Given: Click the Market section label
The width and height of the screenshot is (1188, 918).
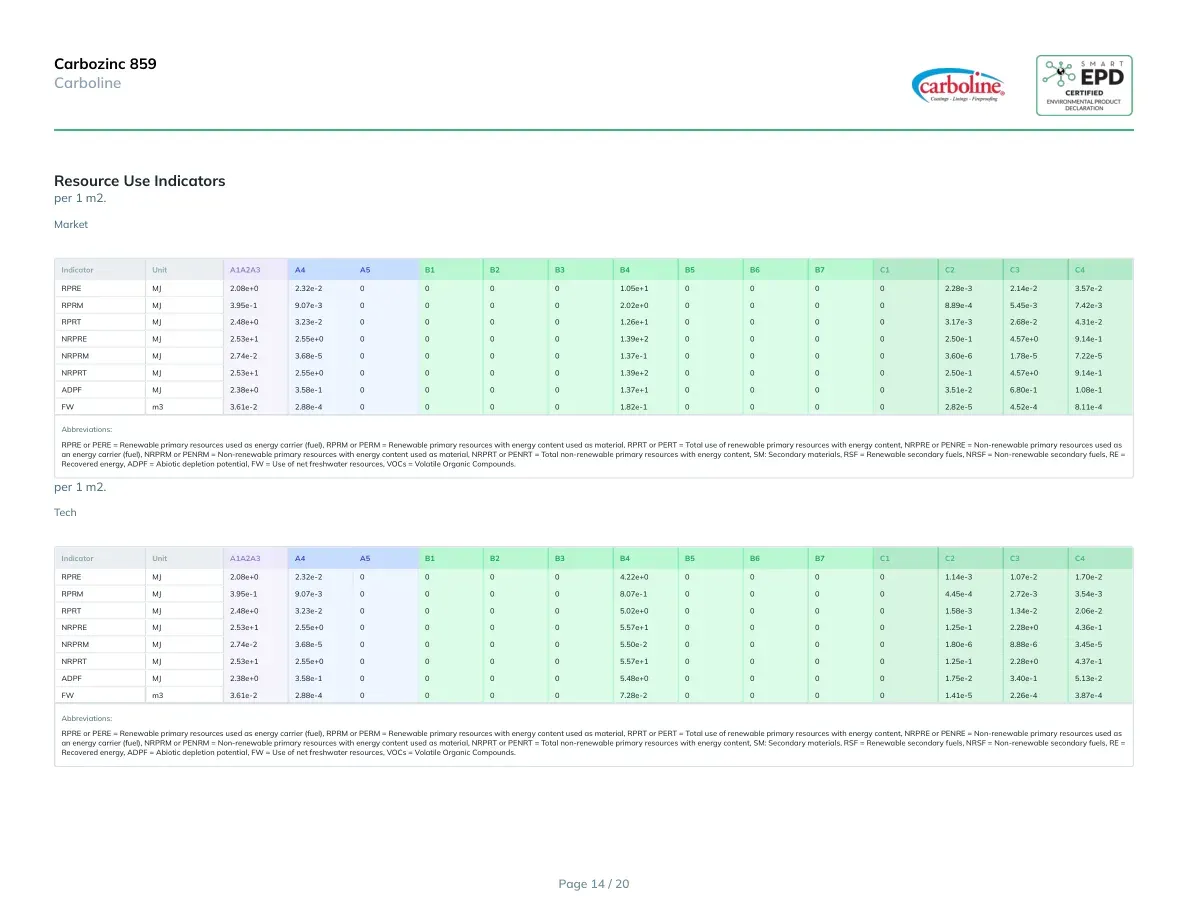Looking at the screenshot, I should pyautogui.click(x=70, y=224).
